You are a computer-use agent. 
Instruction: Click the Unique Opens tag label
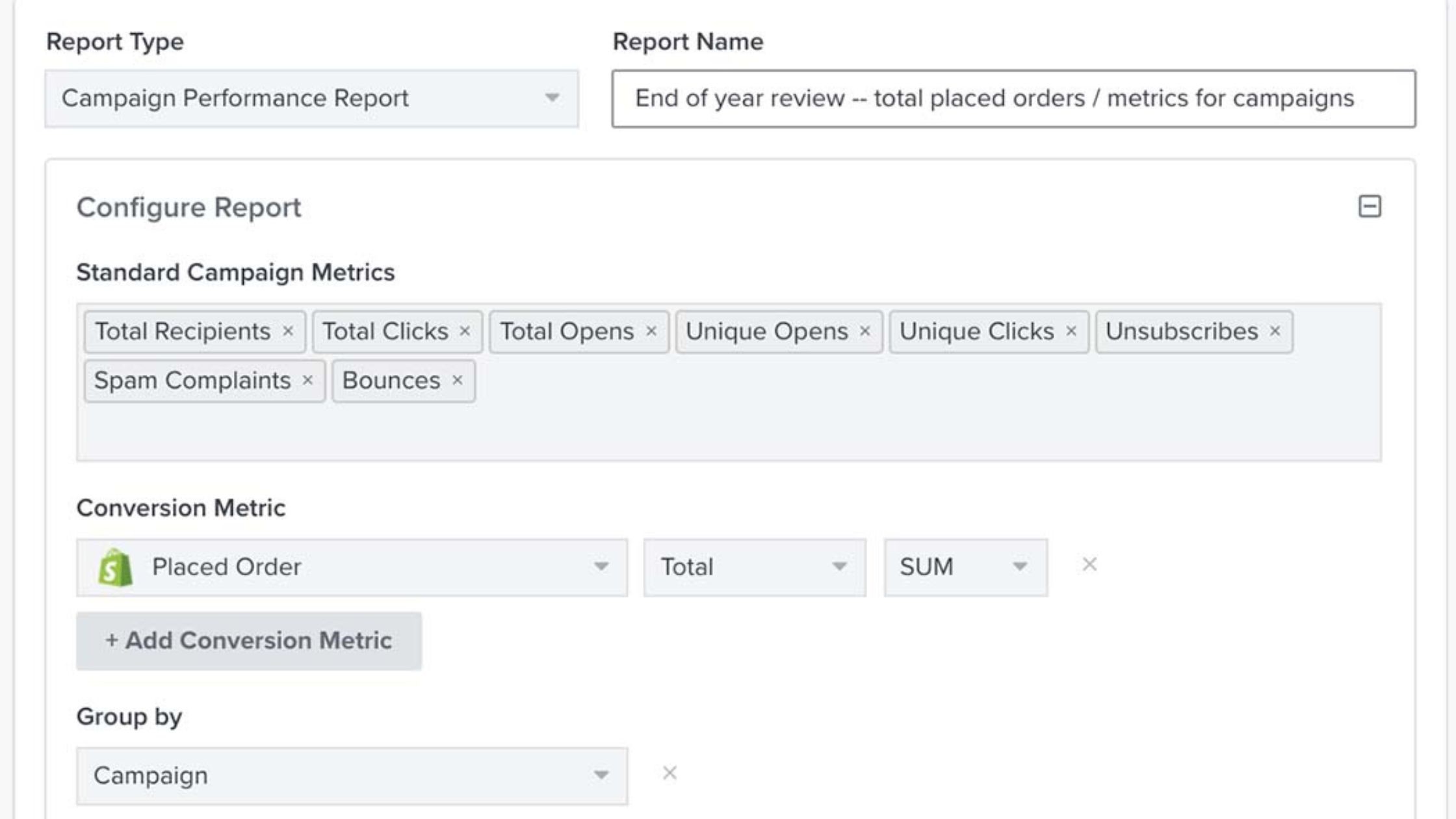coord(767,331)
